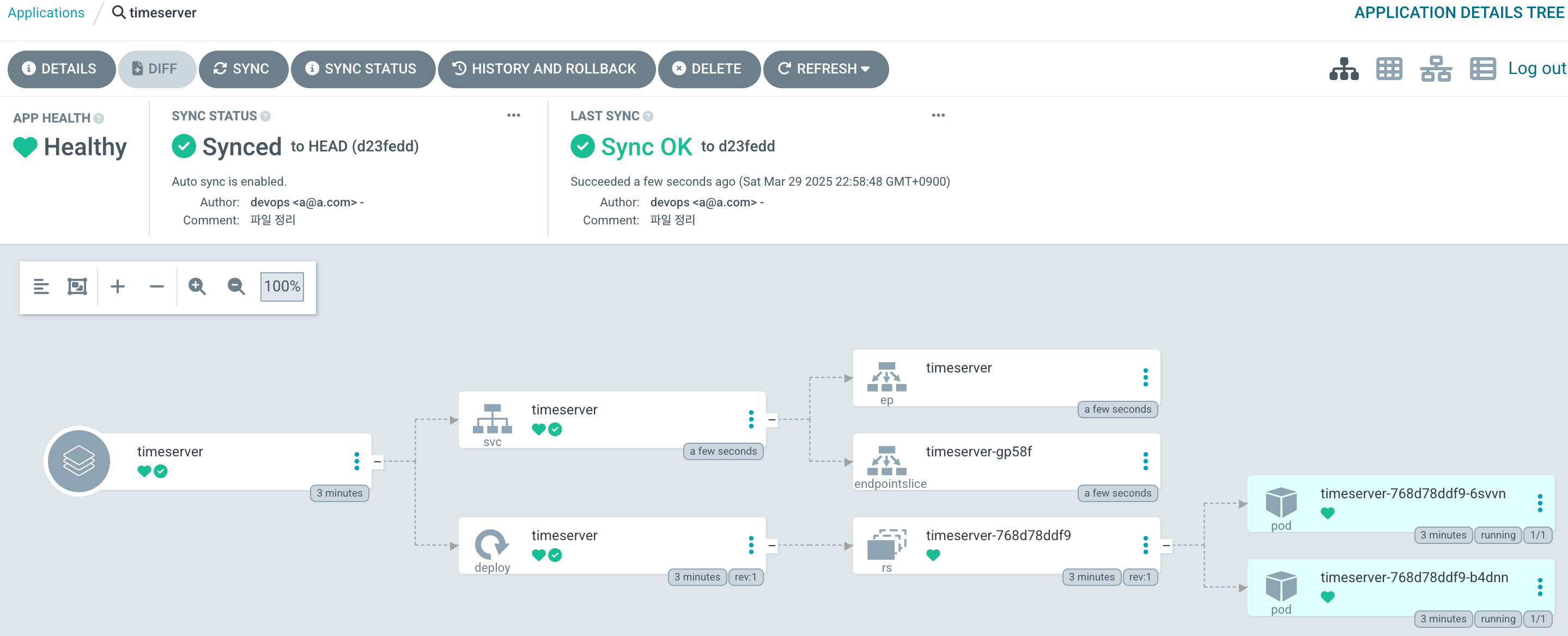Click the SYNC button
1568x636 pixels.
tap(243, 69)
